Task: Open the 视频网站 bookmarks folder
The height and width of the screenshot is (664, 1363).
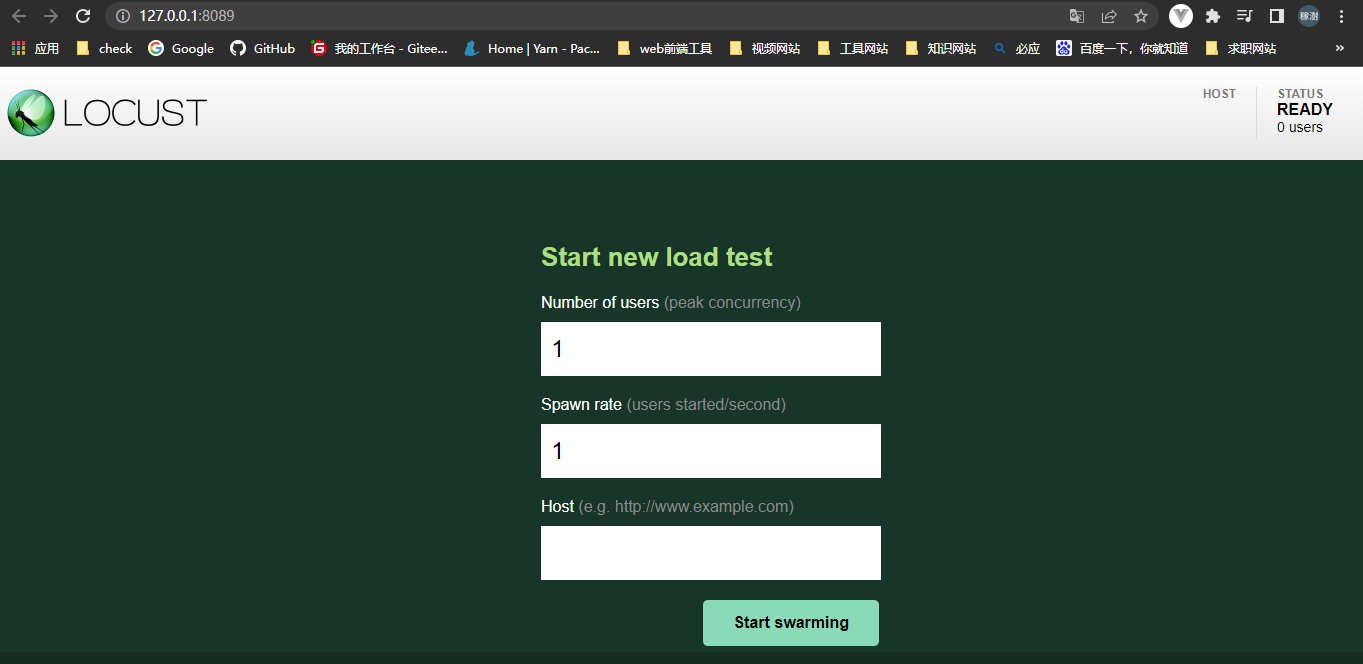Action: [764, 48]
